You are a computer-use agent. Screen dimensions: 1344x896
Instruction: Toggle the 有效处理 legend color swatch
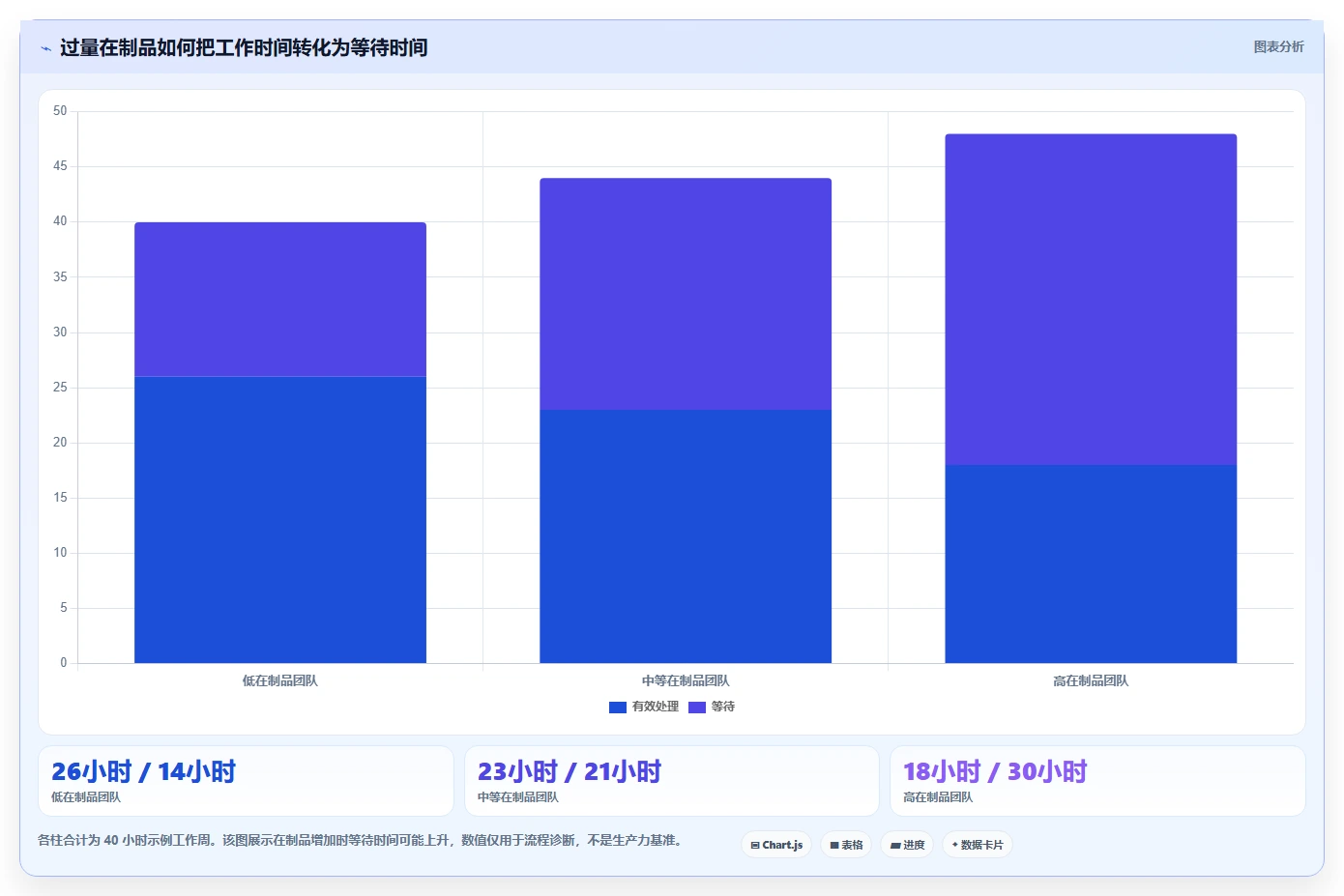coord(618,708)
